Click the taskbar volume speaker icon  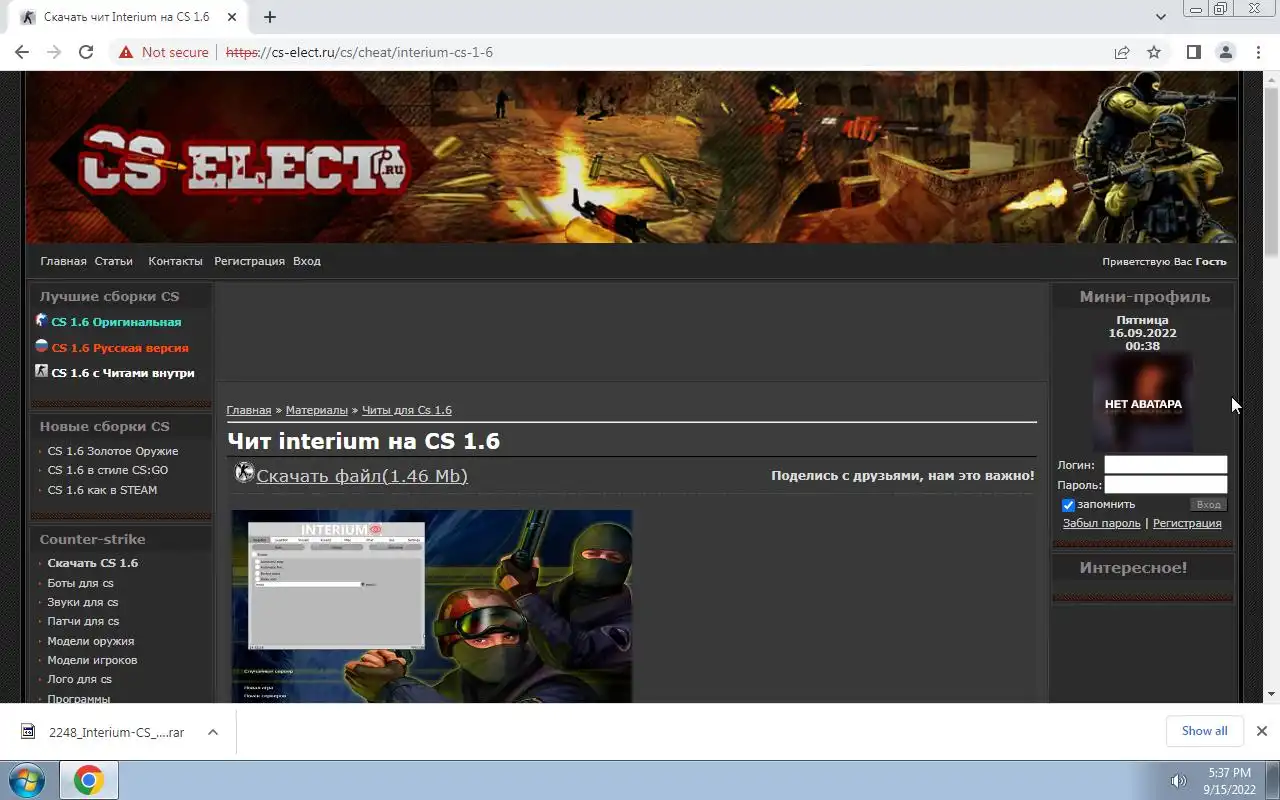(1179, 781)
